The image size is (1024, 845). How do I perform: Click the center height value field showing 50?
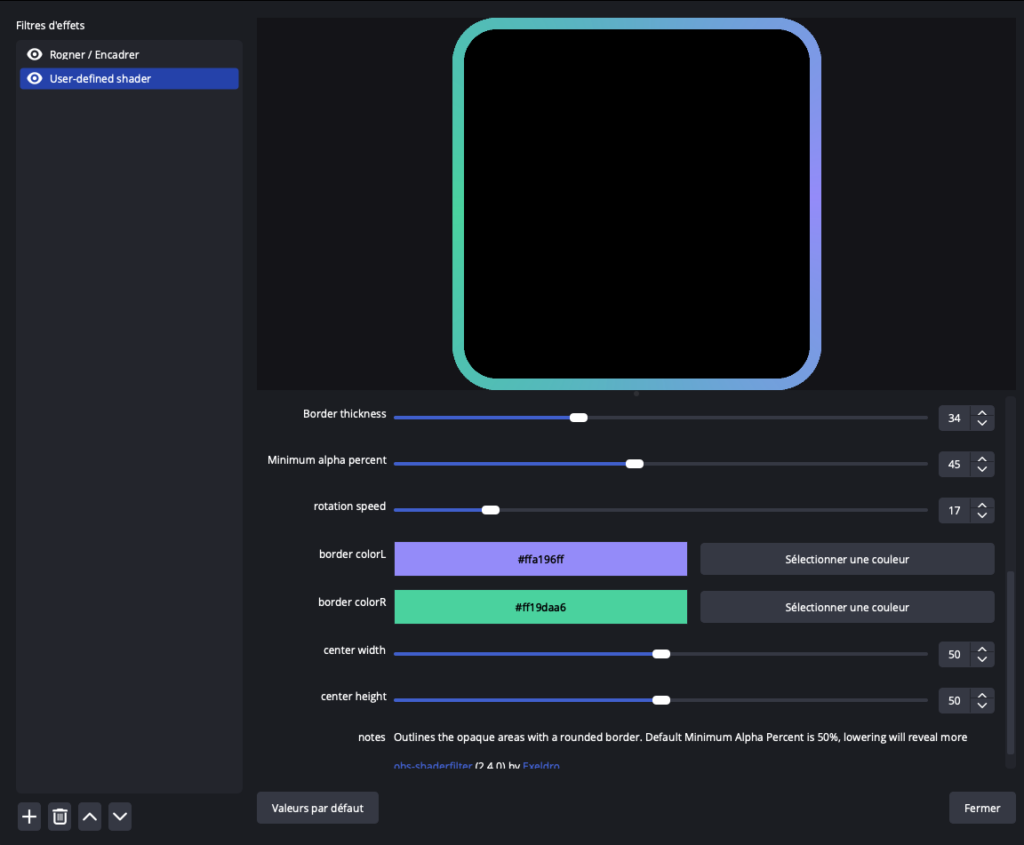[x=955, y=701]
